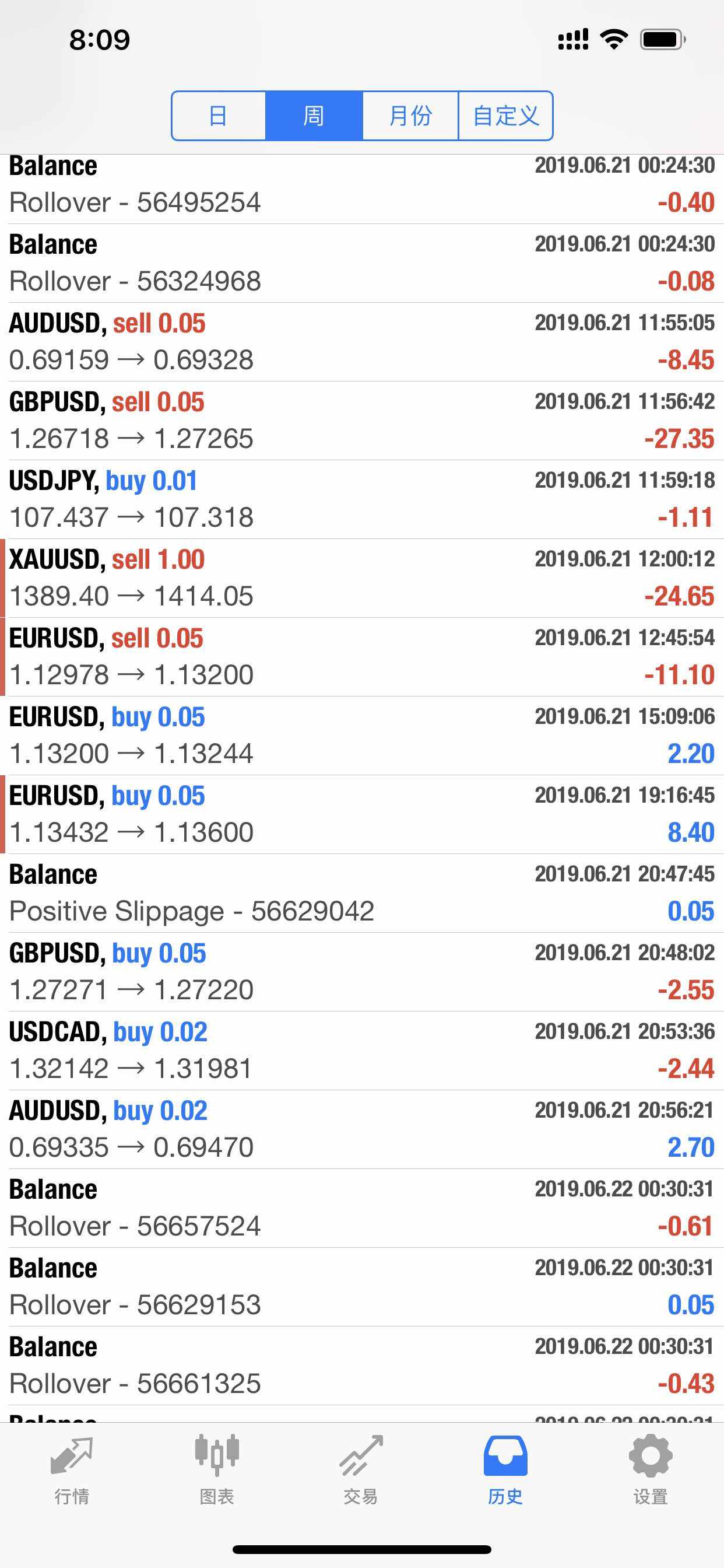This screenshot has width=724, height=1568.
Task: Tap the cellular signal bars icon
Action: click(x=573, y=40)
